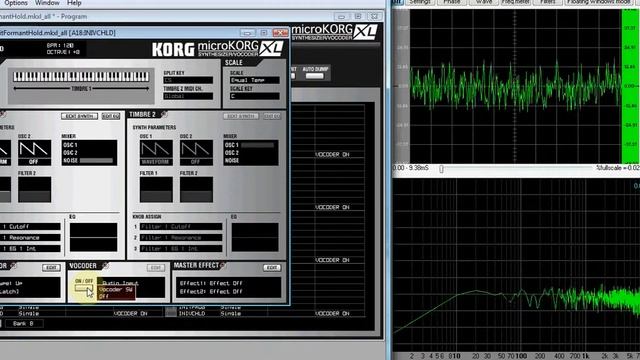
Task: Click the OCTAVE: +0 readout
Action: (x=63, y=52)
